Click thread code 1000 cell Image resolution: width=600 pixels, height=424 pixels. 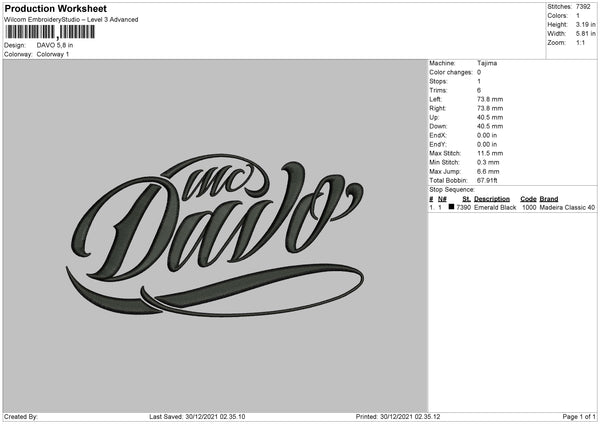pos(529,208)
